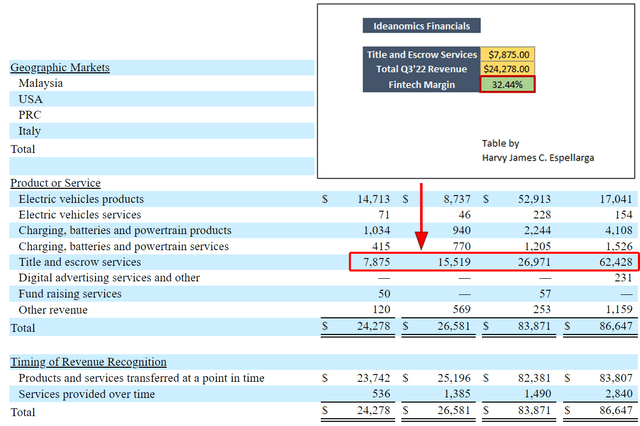Viewport: 640px width, 426px height.
Task: Click the Timing of Revenue Recognition heading
Action: tap(89, 362)
